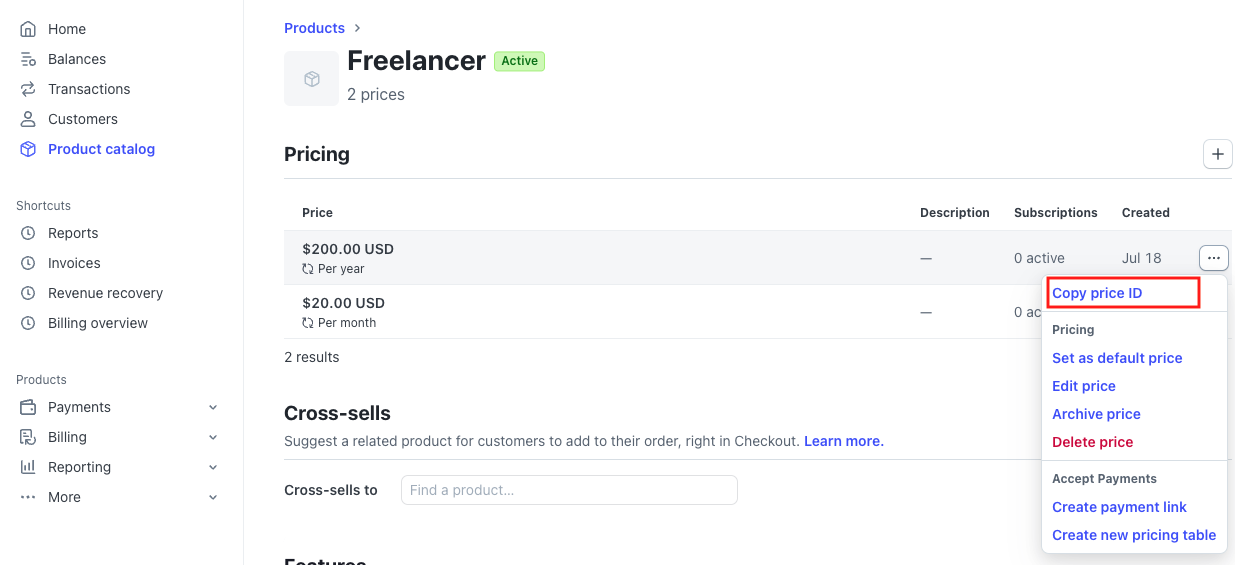Click the Revenue recovery clock icon

tap(28, 293)
